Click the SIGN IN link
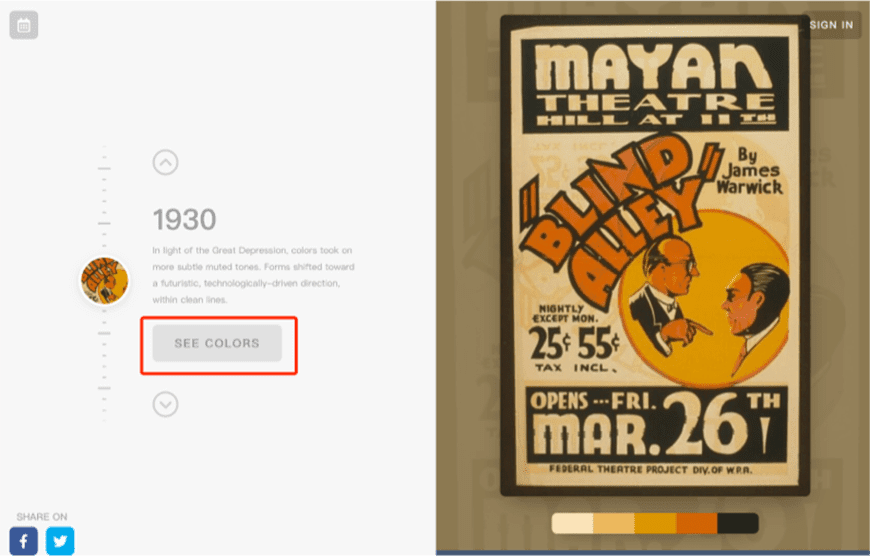Viewport: 870px width, 556px height. (x=831, y=25)
